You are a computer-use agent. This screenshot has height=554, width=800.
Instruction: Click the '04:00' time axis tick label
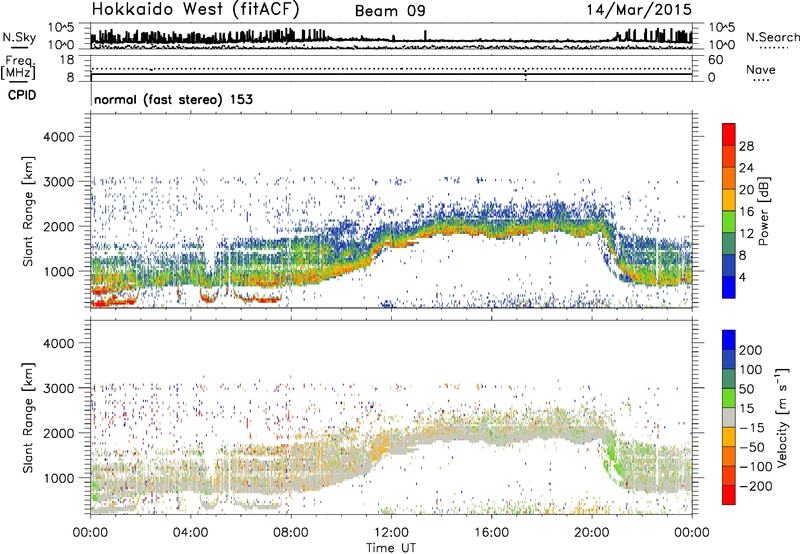point(190,533)
